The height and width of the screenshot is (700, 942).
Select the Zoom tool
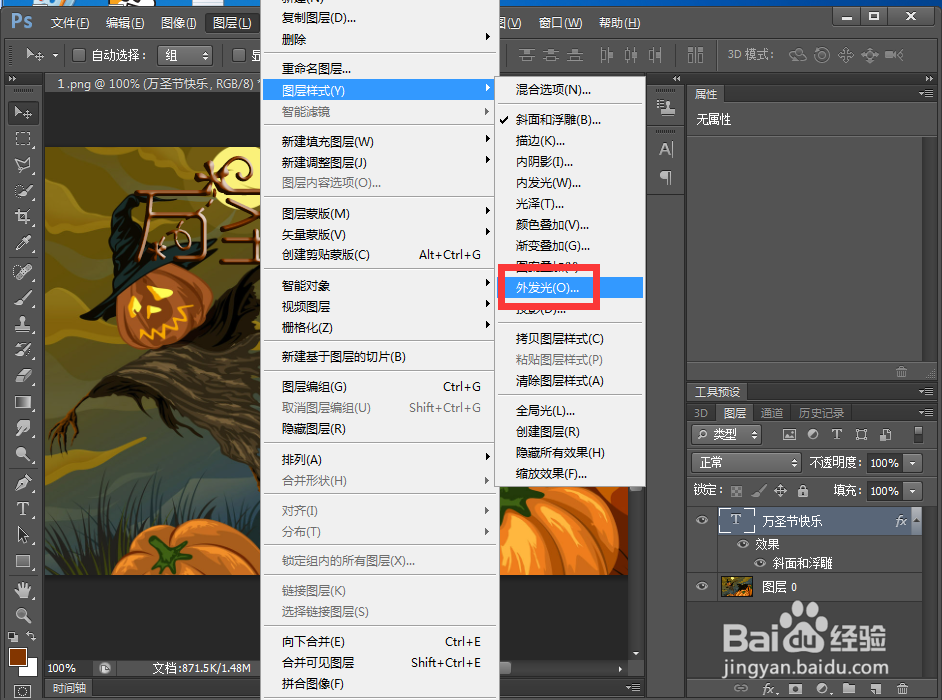pyautogui.click(x=23, y=616)
